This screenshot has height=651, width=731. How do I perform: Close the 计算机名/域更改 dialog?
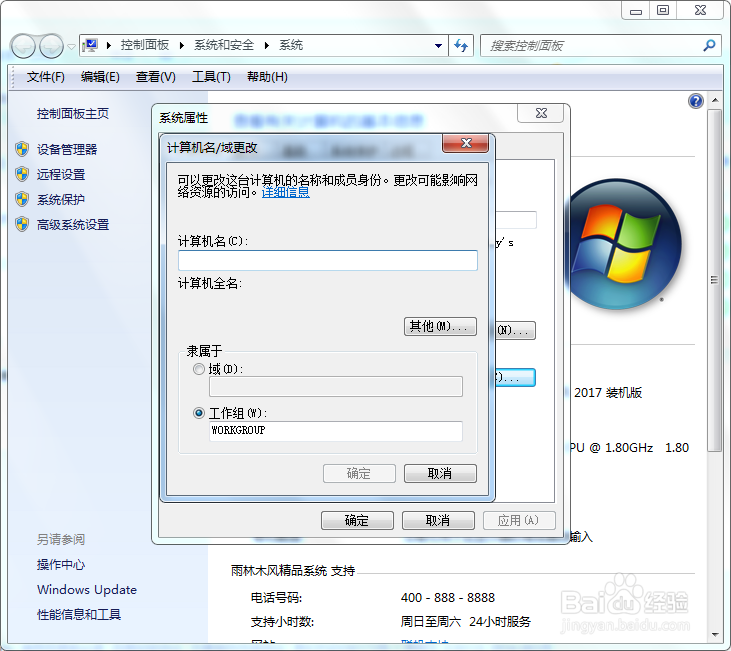click(x=466, y=143)
